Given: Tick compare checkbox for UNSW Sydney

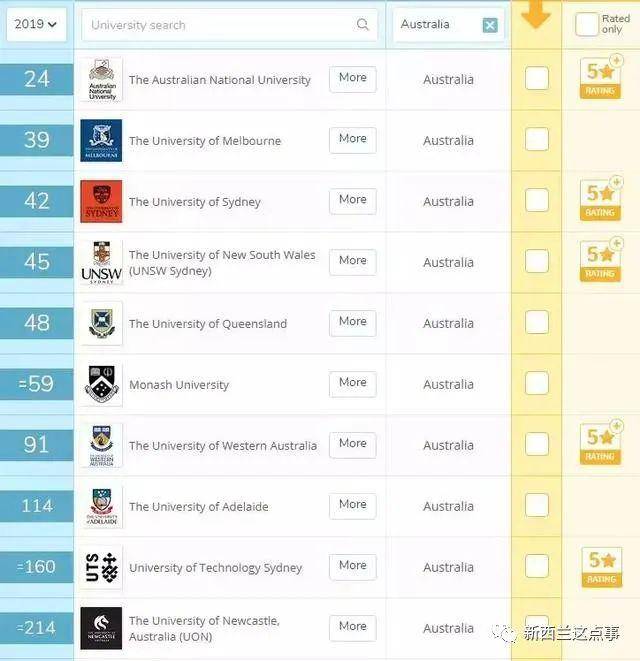Looking at the screenshot, I should pyautogui.click(x=537, y=261).
